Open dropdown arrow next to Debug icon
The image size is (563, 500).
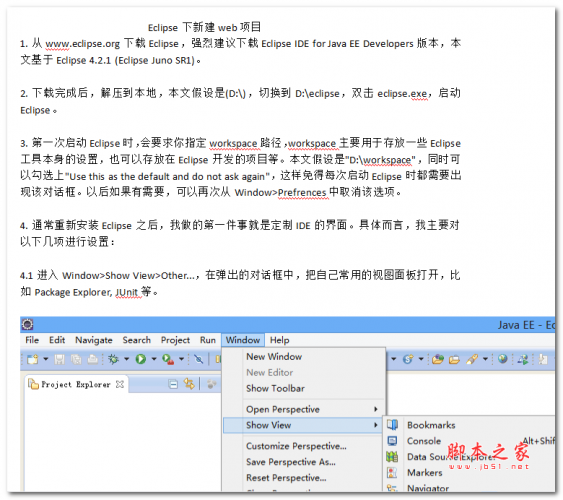[127, 359]
